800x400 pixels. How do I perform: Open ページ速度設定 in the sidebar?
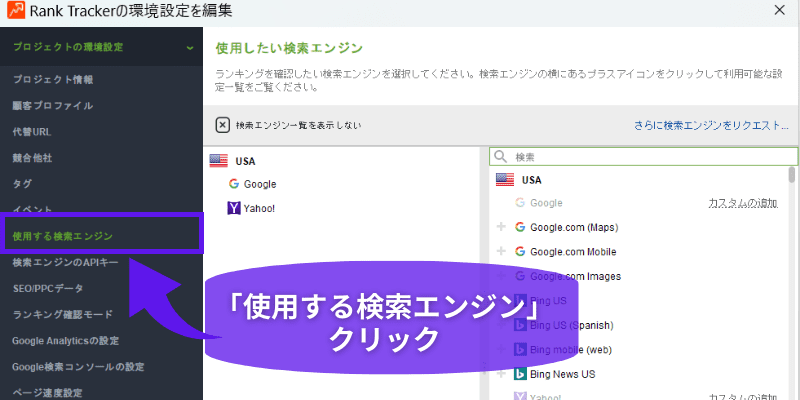click(x=47, y=393)
